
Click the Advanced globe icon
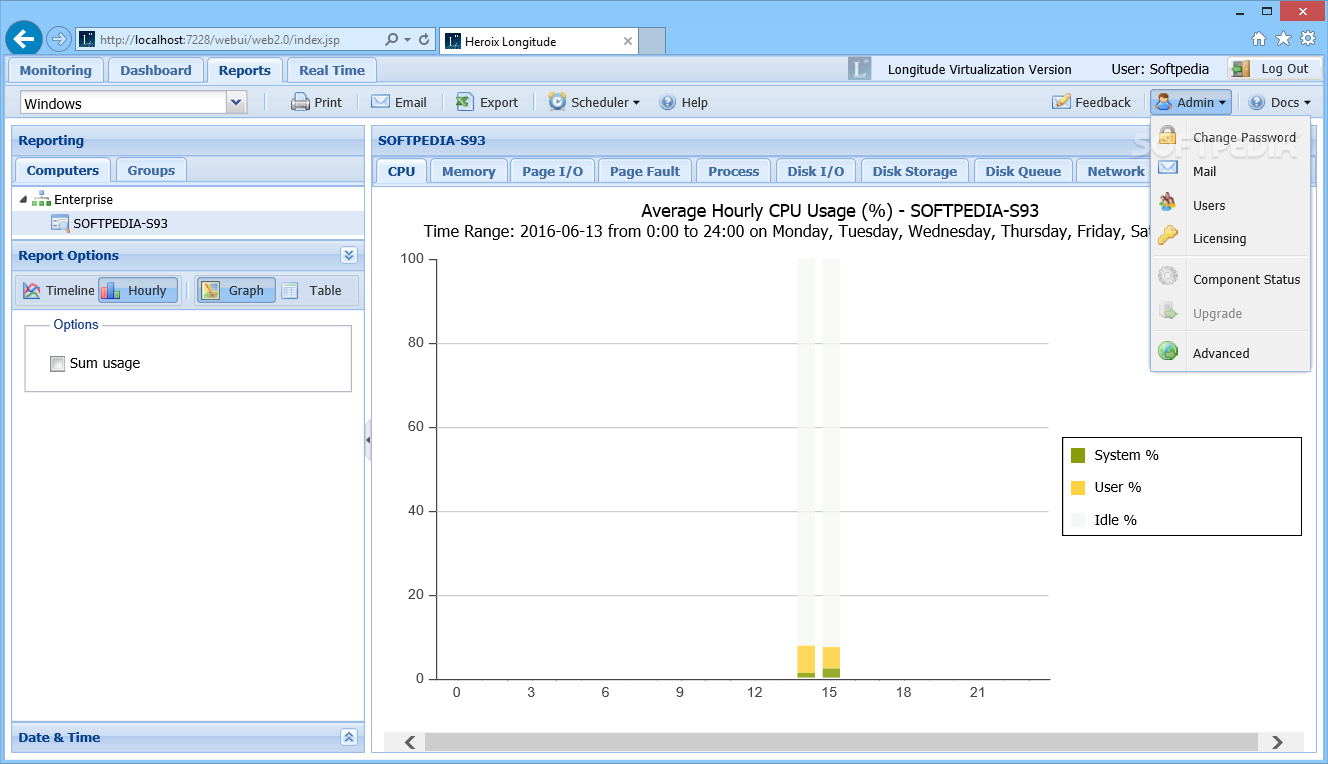pos(1167,351)
